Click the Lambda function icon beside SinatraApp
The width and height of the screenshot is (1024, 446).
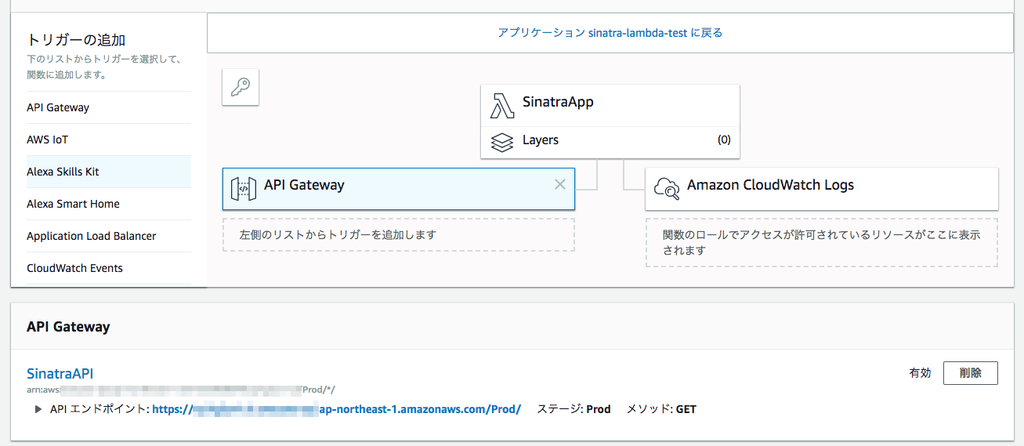[x=502, y=106]
